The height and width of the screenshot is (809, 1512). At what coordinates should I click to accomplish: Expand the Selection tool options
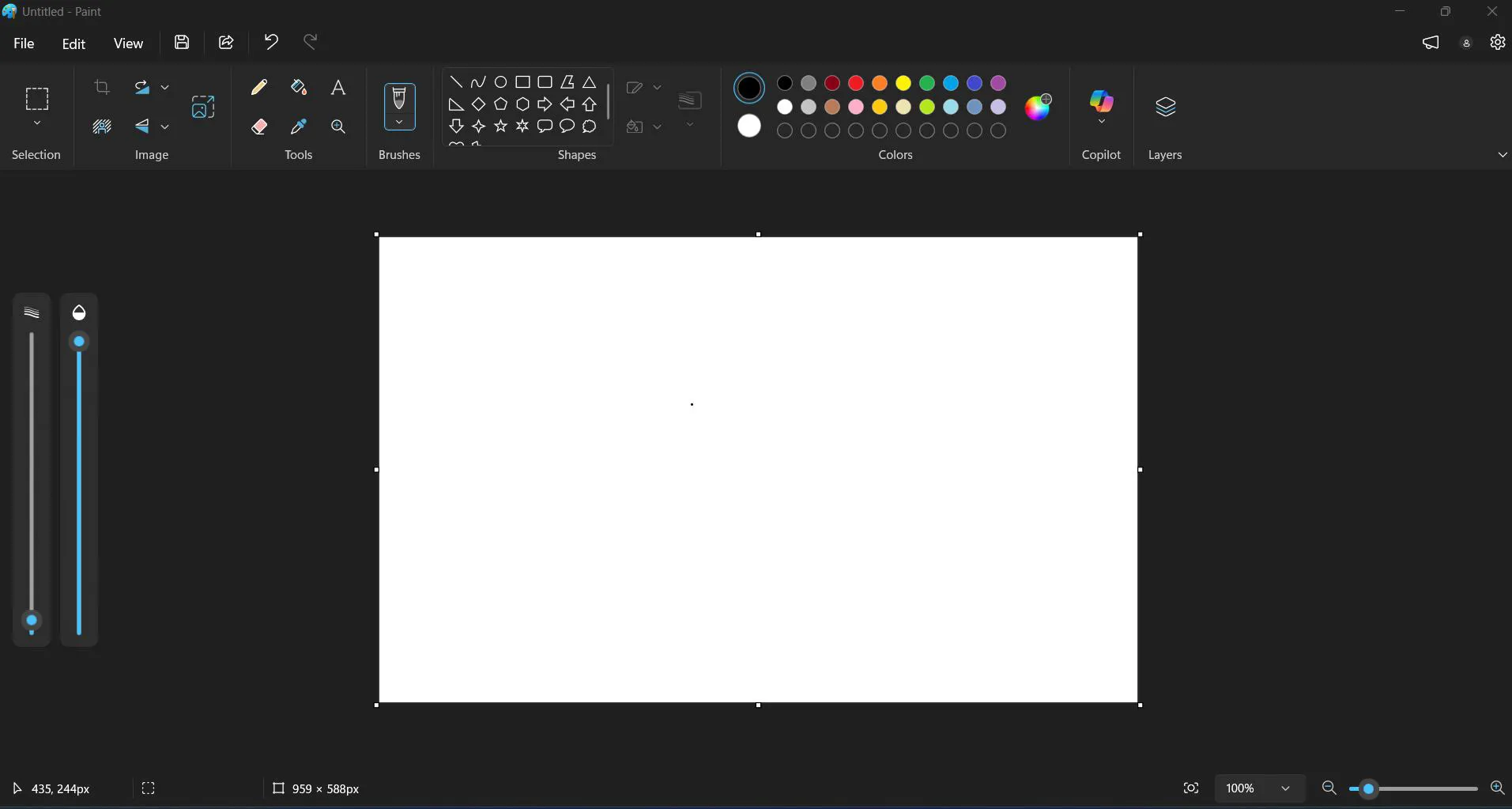(x=36, y=124)
